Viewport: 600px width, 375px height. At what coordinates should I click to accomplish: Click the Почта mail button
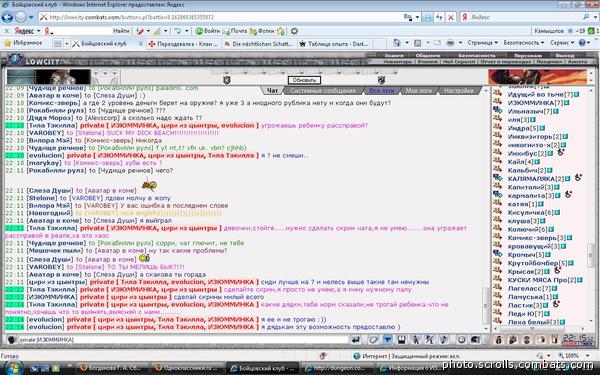click(235, 31)
